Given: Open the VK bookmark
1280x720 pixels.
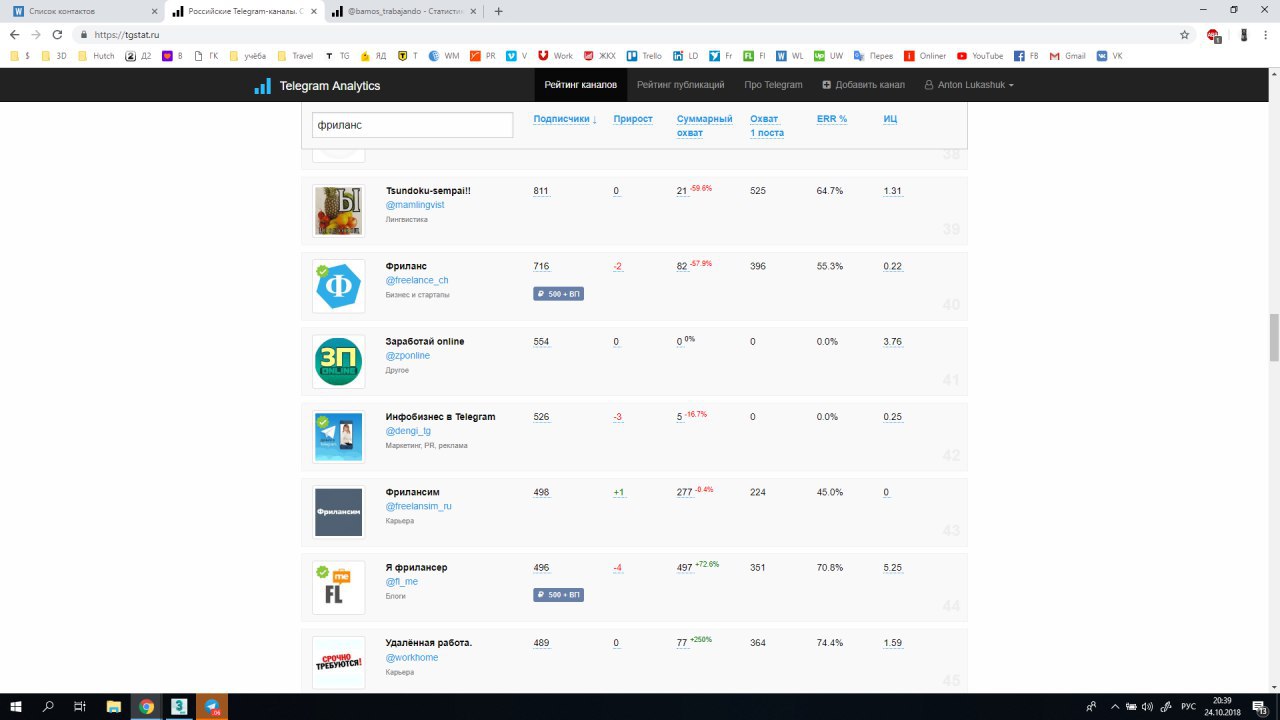Looking at the screenshot, I should (1110, 56).
